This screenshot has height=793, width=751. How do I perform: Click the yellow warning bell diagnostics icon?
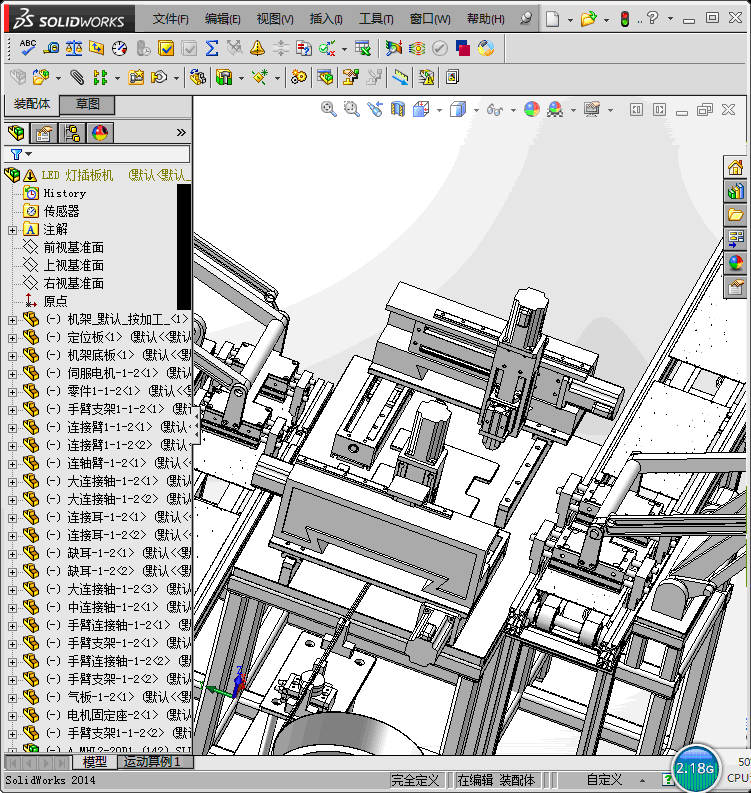(x=257, y=48)
